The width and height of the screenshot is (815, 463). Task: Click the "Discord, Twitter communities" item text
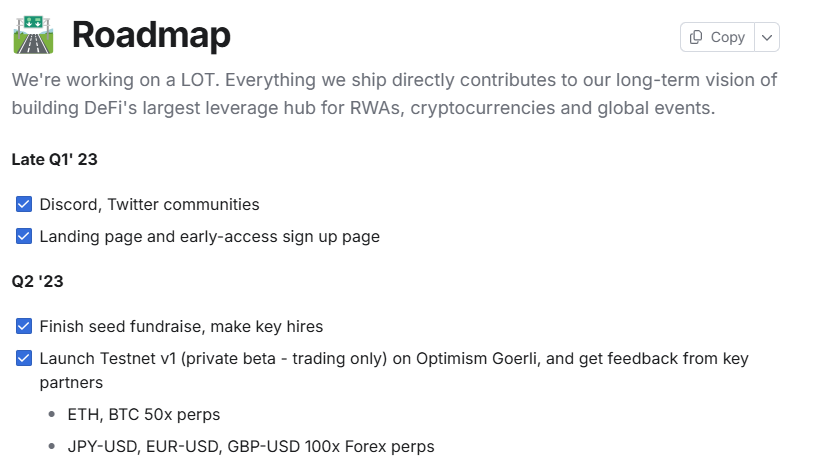(x=149, y=204)
